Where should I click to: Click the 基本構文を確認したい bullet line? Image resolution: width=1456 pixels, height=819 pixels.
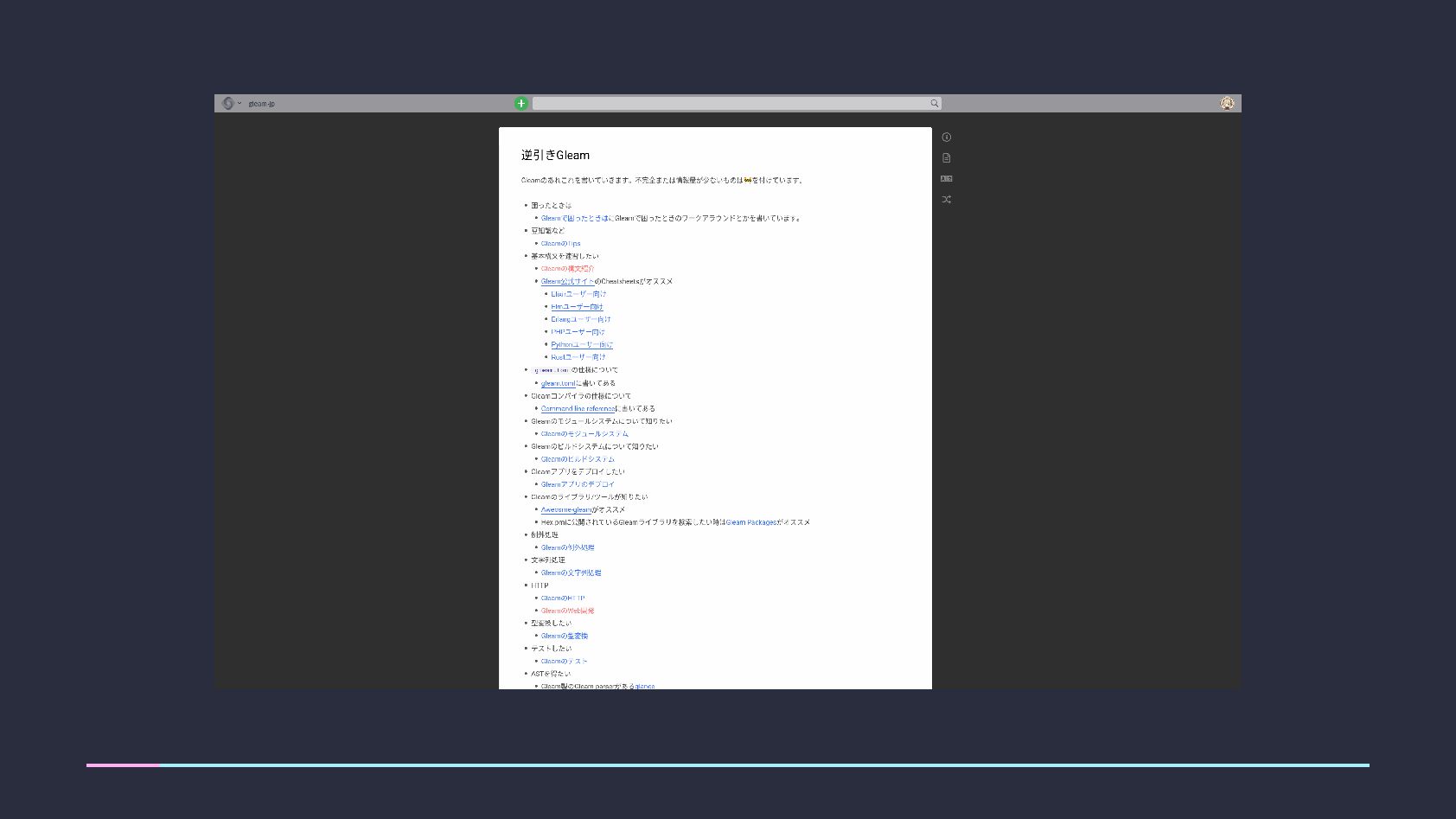point(565,256)
